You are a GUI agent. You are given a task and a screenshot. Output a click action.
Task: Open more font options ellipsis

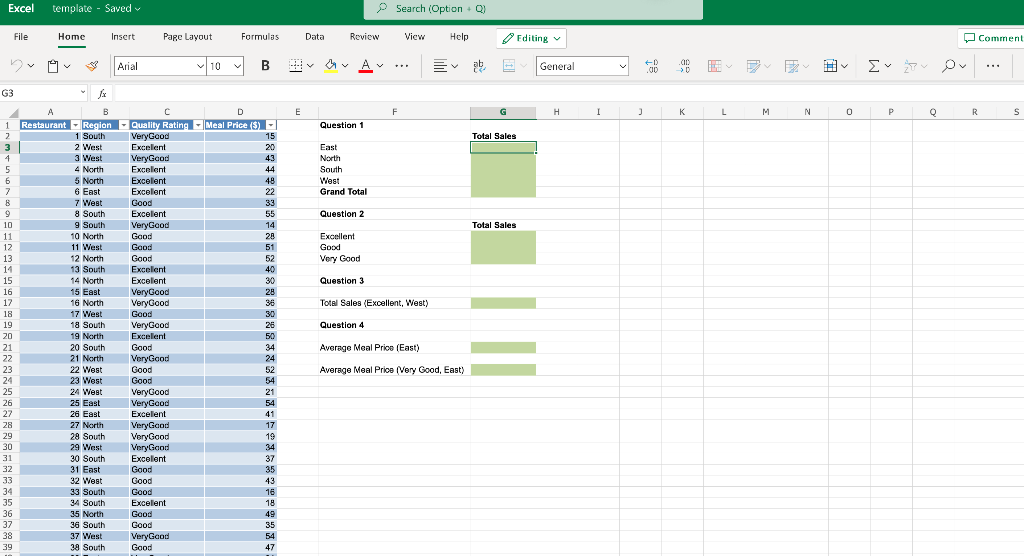pyautogui.click(x=402, y=66)
